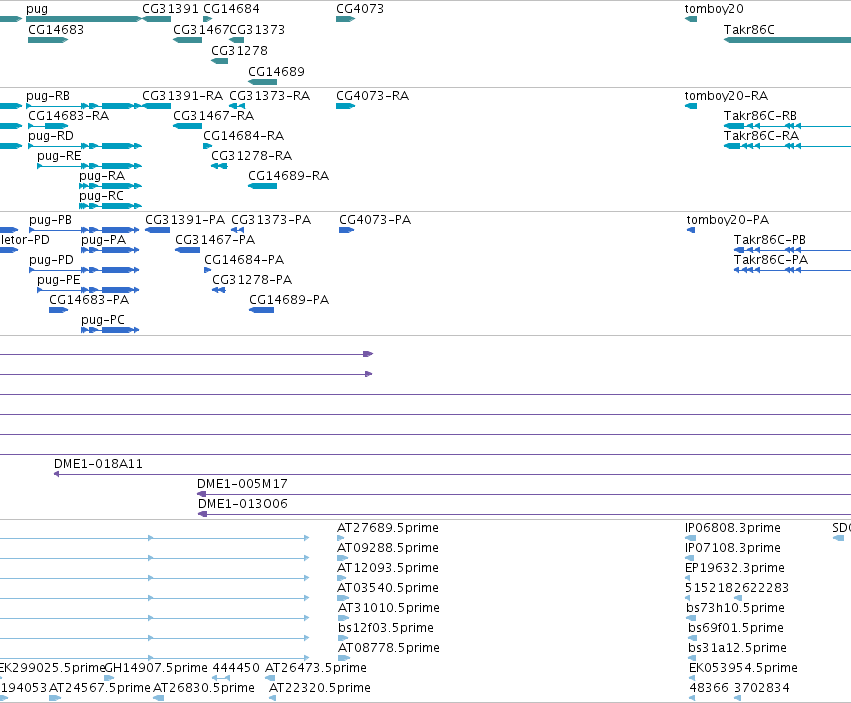Open protein label CG4073-PA
This screenshot has width=851, height=703.
375,220
